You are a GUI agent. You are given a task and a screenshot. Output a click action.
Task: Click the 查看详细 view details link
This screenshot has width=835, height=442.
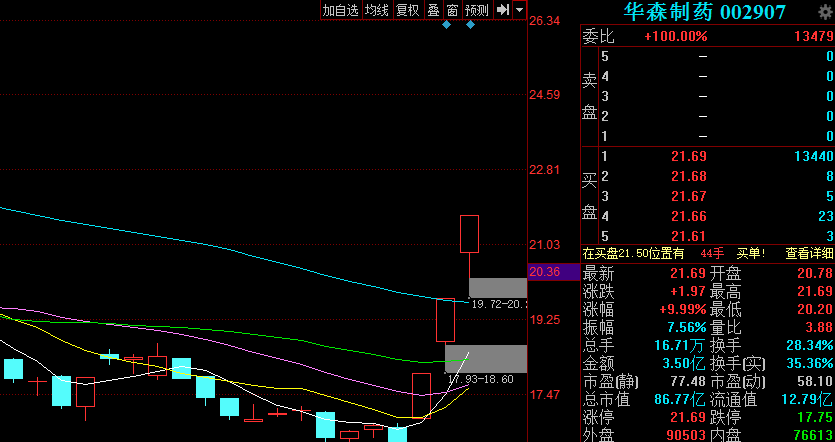[x=809, y=253]
